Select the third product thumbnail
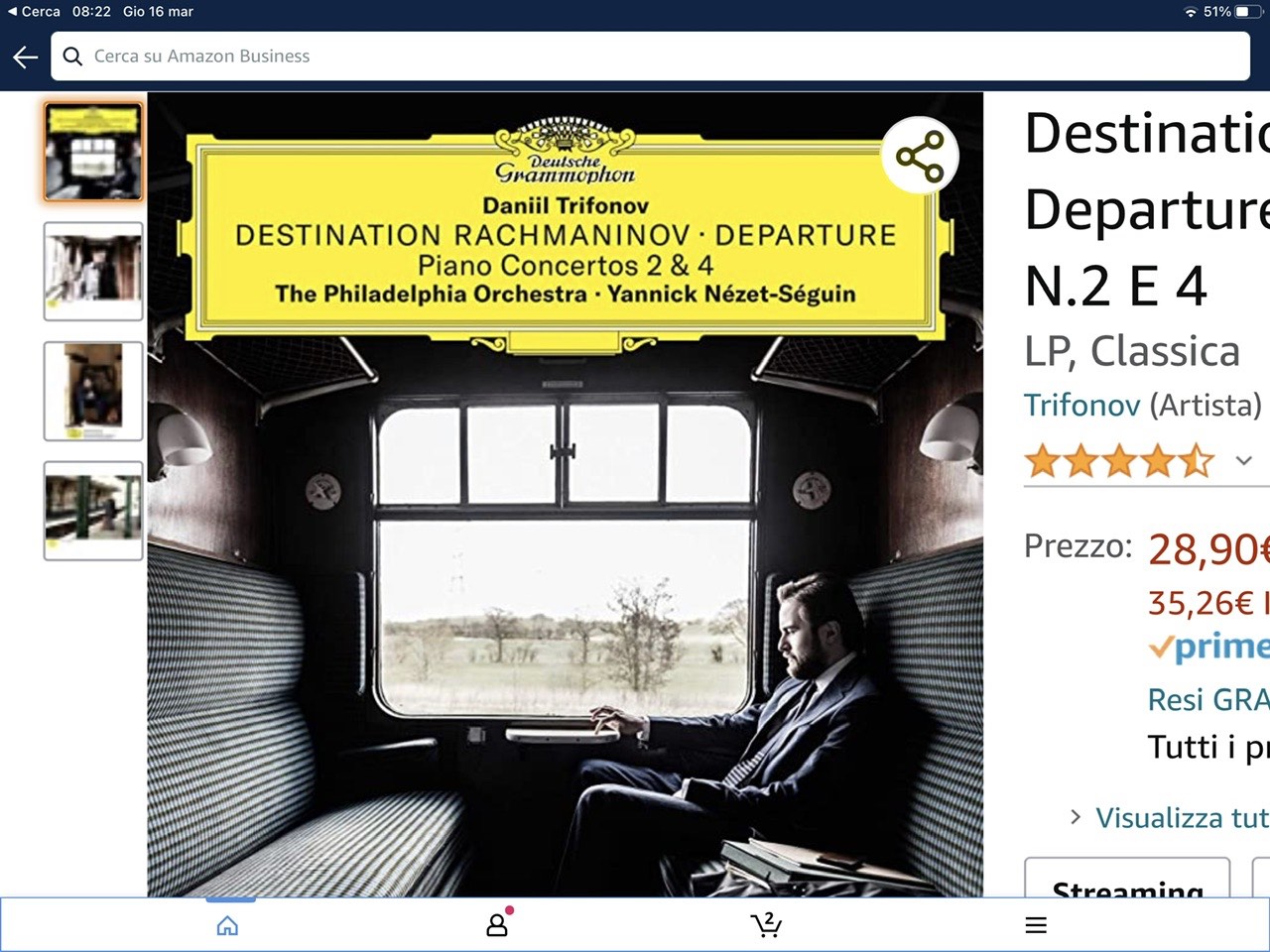Viewport: 1270px width, 952px height. 93,392
